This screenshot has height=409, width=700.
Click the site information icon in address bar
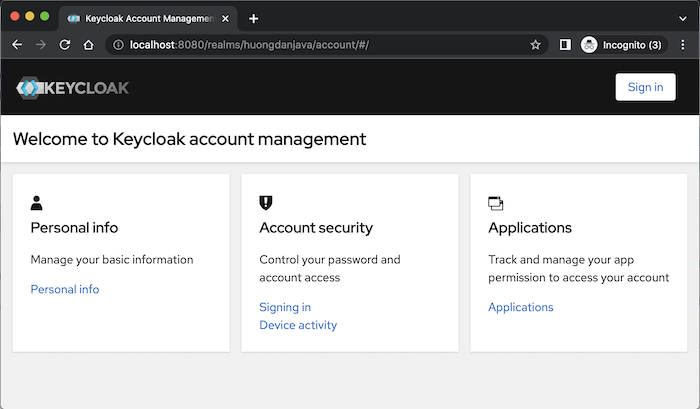[x=118, y=45]
